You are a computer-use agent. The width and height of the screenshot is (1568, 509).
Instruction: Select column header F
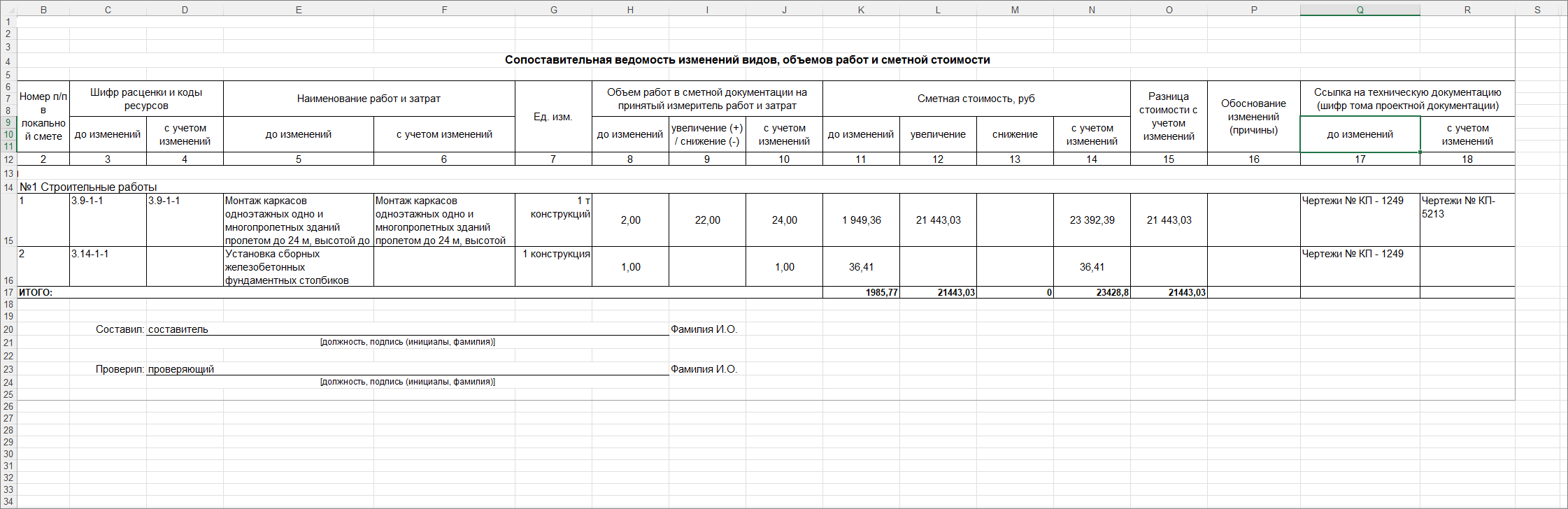[x=444, y=10]
